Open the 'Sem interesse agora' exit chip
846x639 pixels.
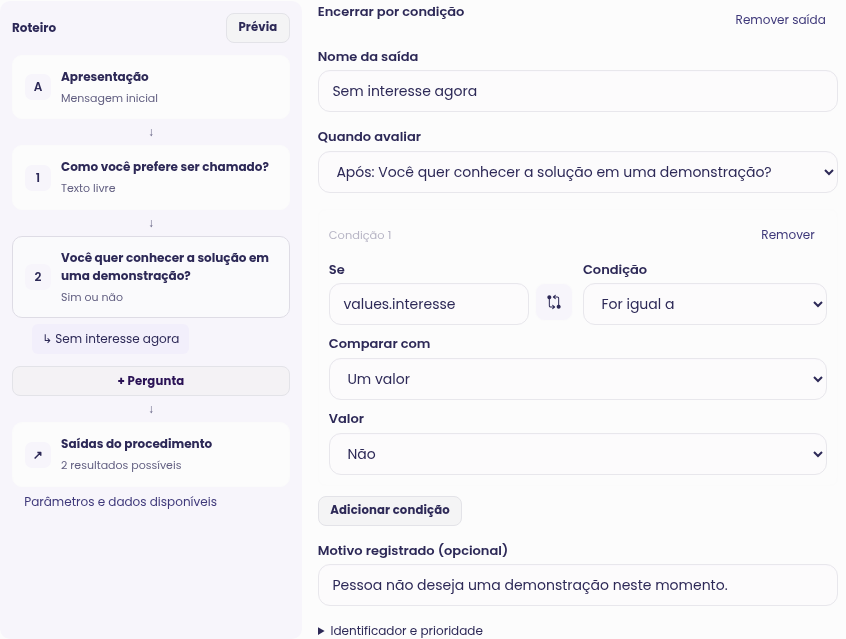pyautogui.click(x=111, y=339)
